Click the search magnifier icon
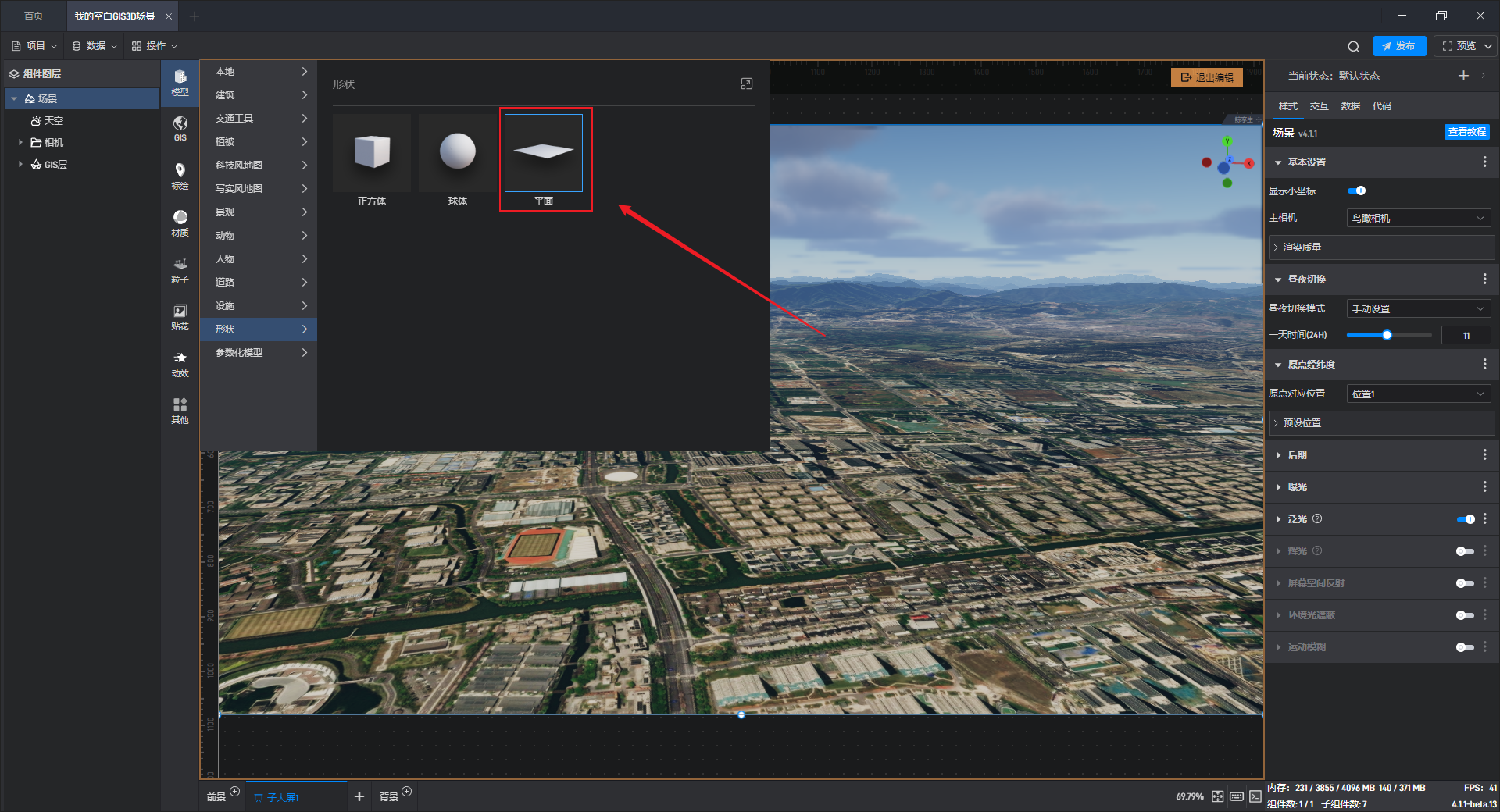 1354,46
